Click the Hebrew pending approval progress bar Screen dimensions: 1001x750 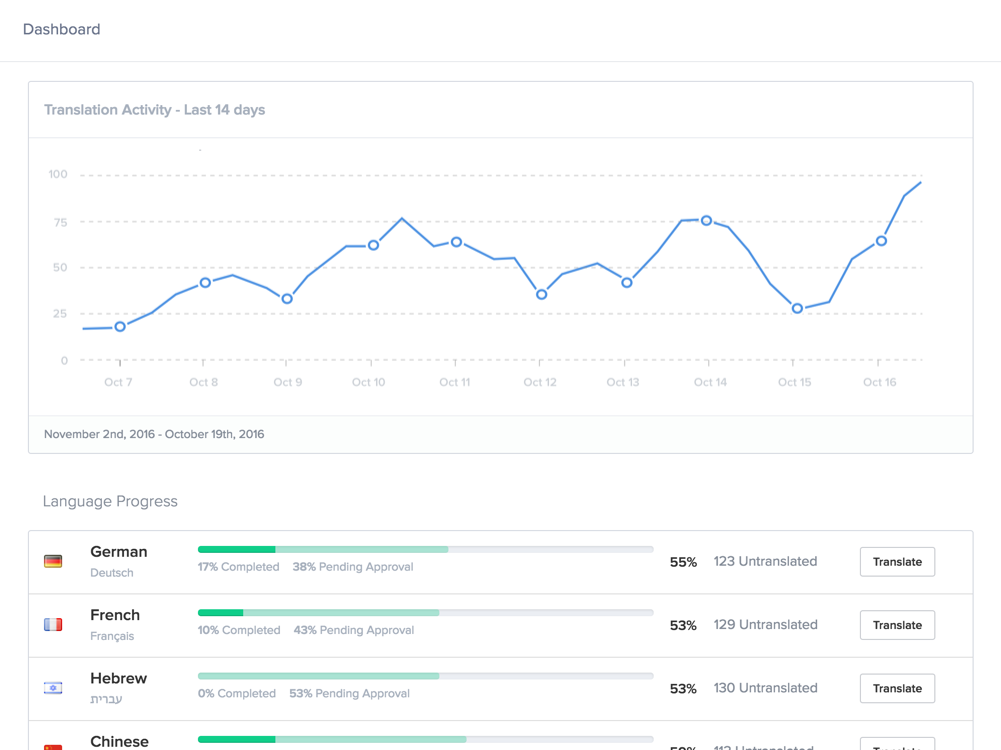tap(319, 676)
